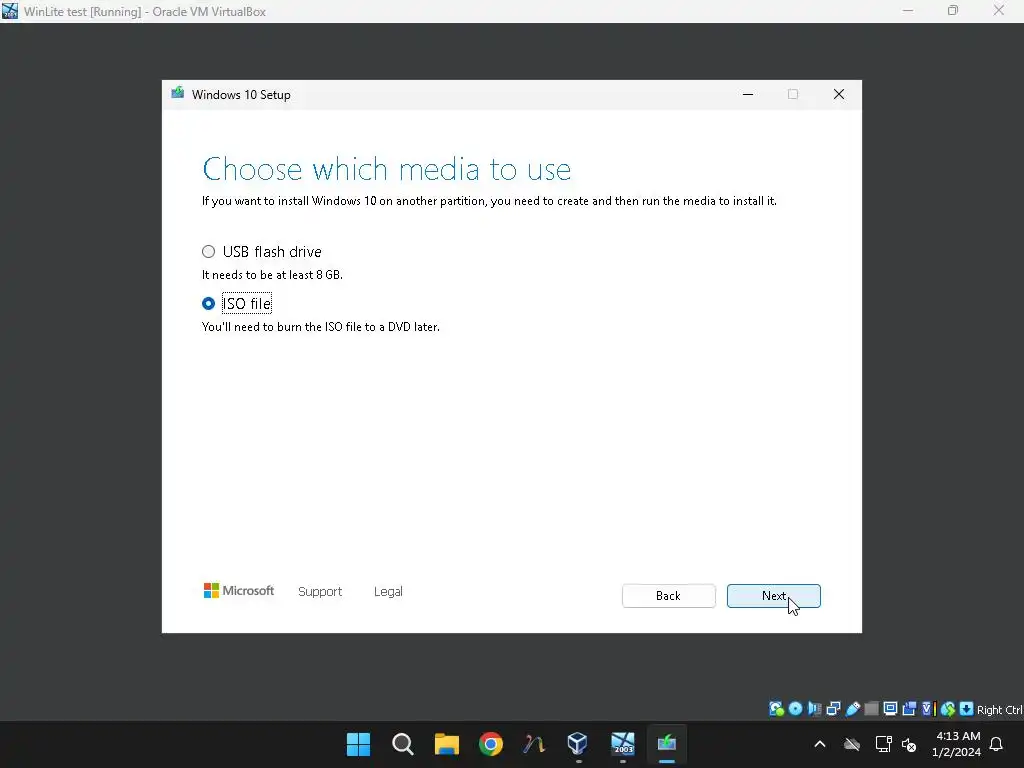Switch to the 2003 VM taskbar icon
This screenshot has width=1024, height=768.
[x=622, y=744]
